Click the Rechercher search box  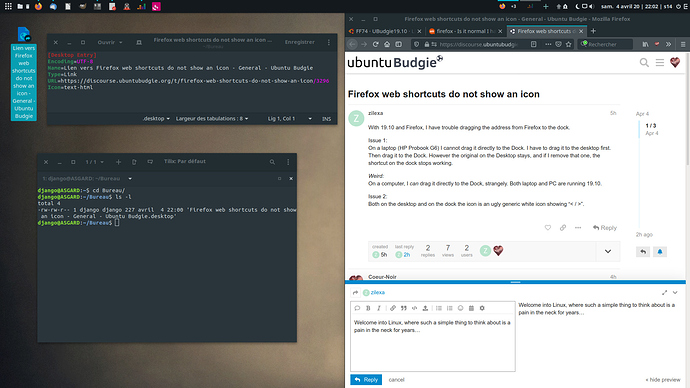pyautogui.click(x=606, y=44)
